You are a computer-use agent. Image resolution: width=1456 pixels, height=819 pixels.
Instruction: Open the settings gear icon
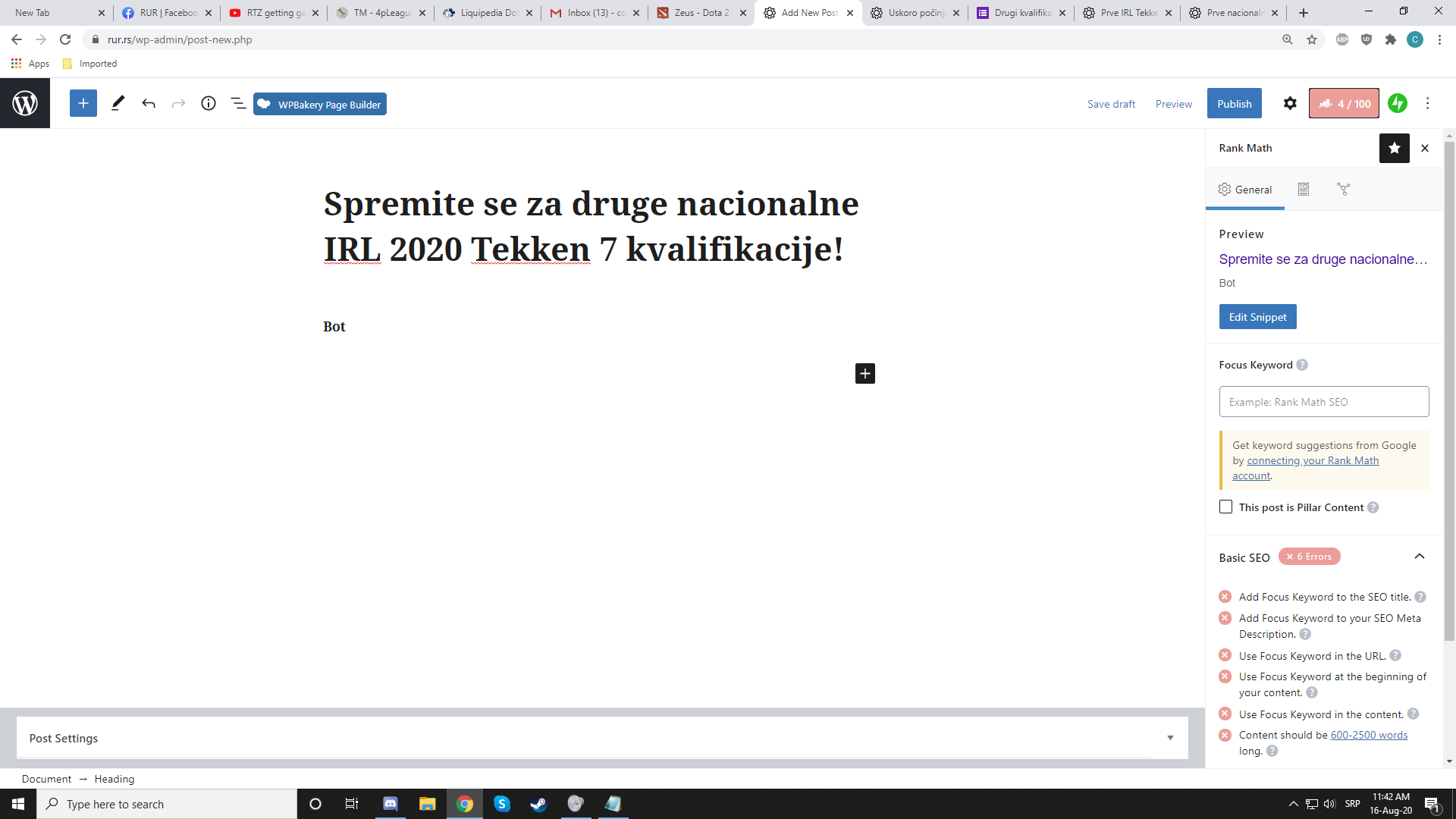(1290, 104)
